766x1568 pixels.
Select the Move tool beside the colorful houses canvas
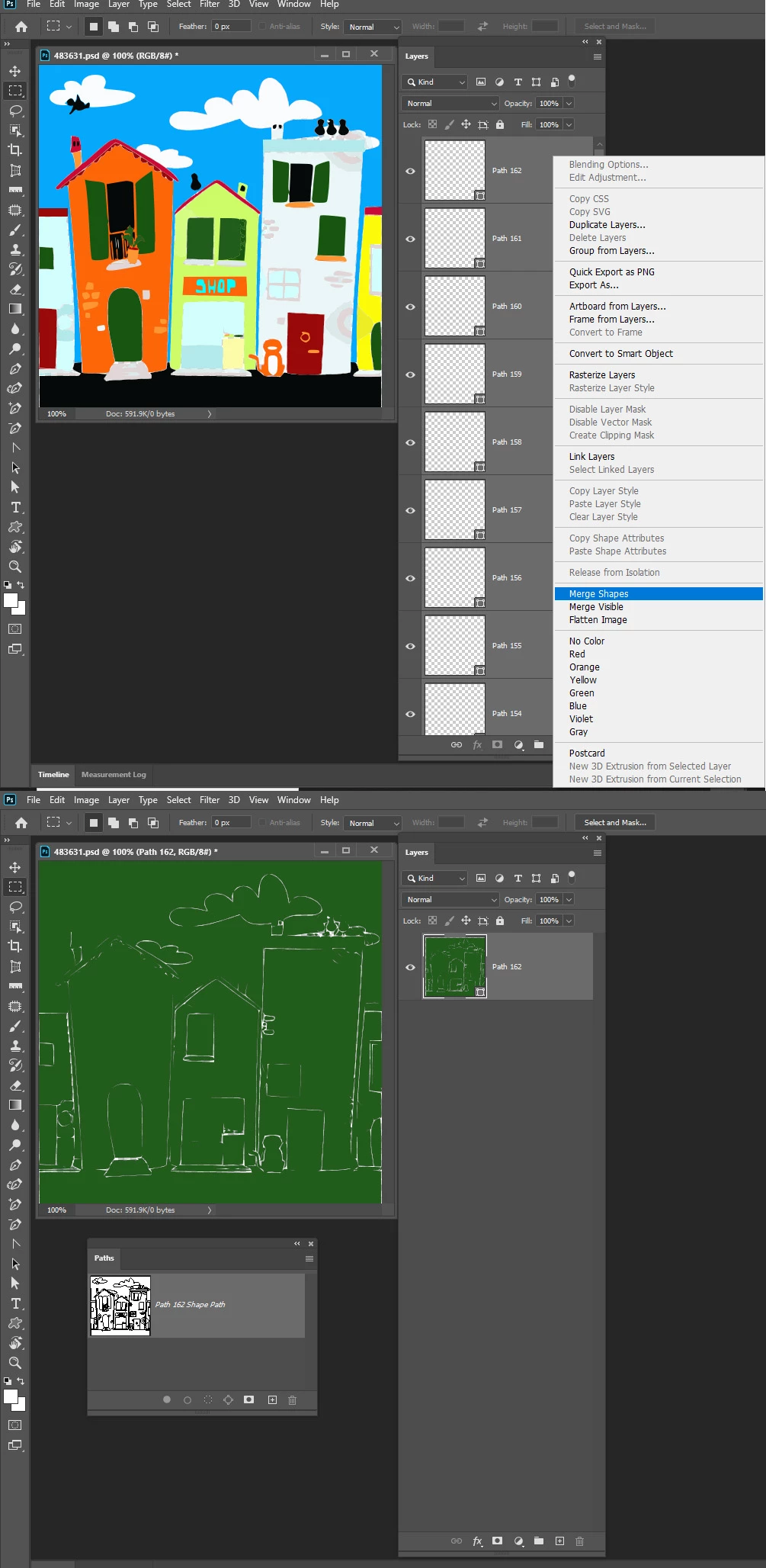pyautogui.click(x=15, y=71)
